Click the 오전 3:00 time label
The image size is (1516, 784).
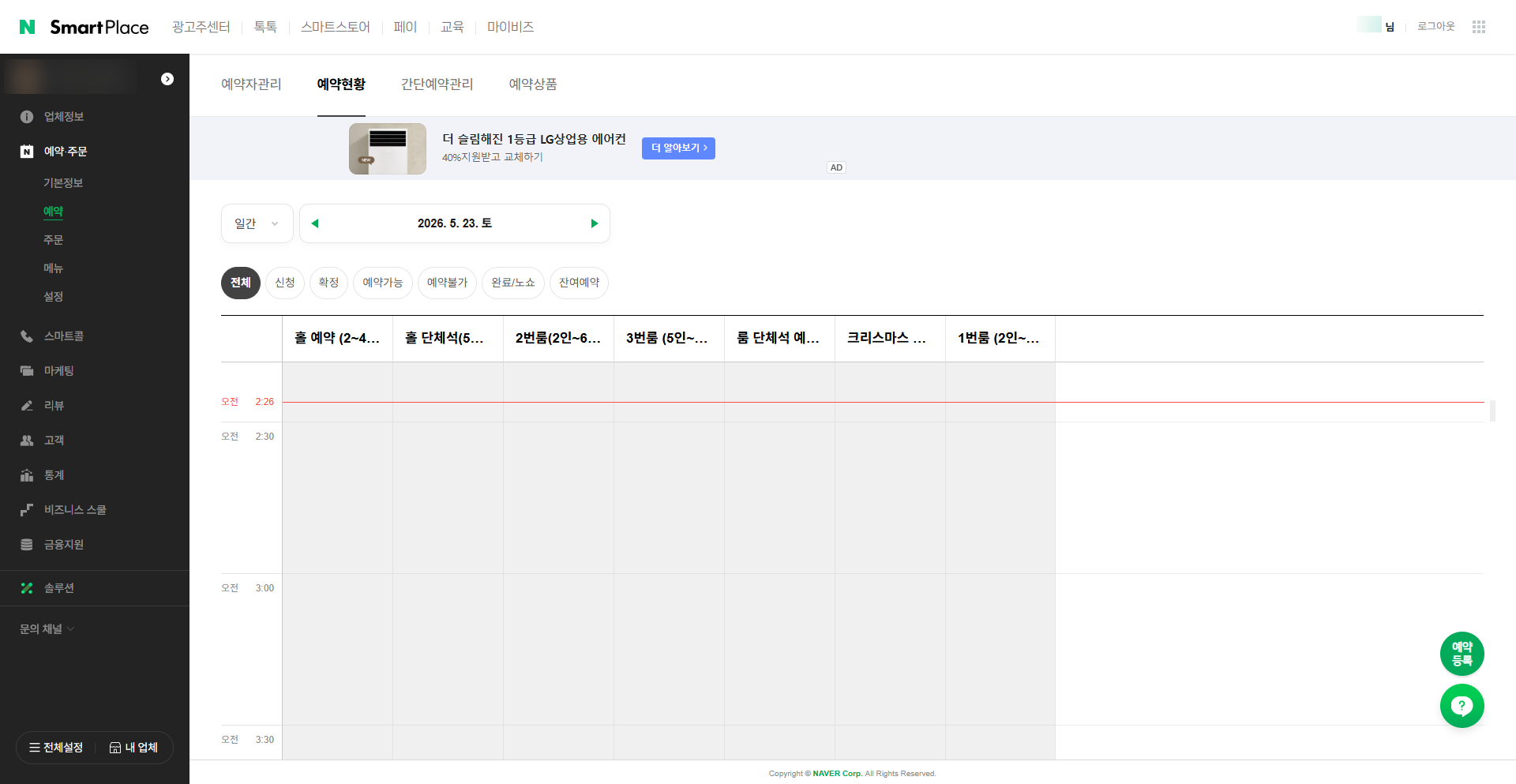[x=248, y=588]
